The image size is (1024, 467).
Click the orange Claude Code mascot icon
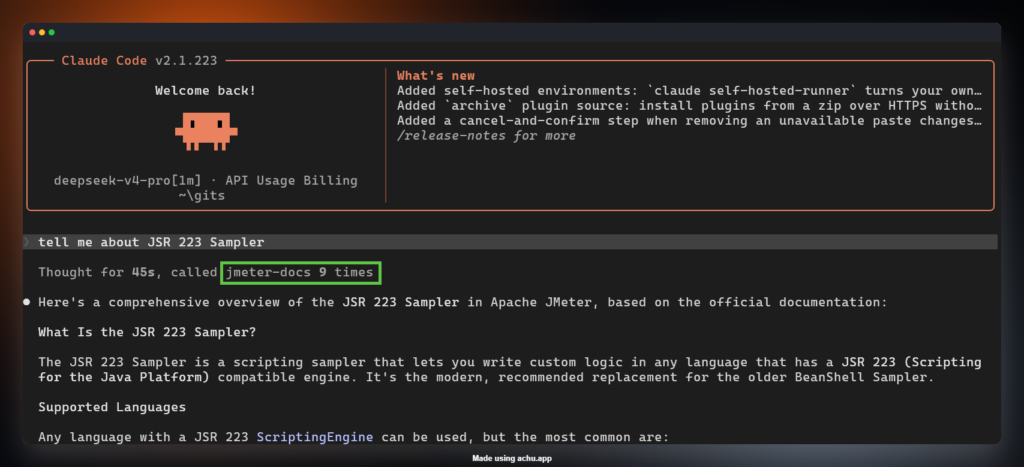(206, 131)
